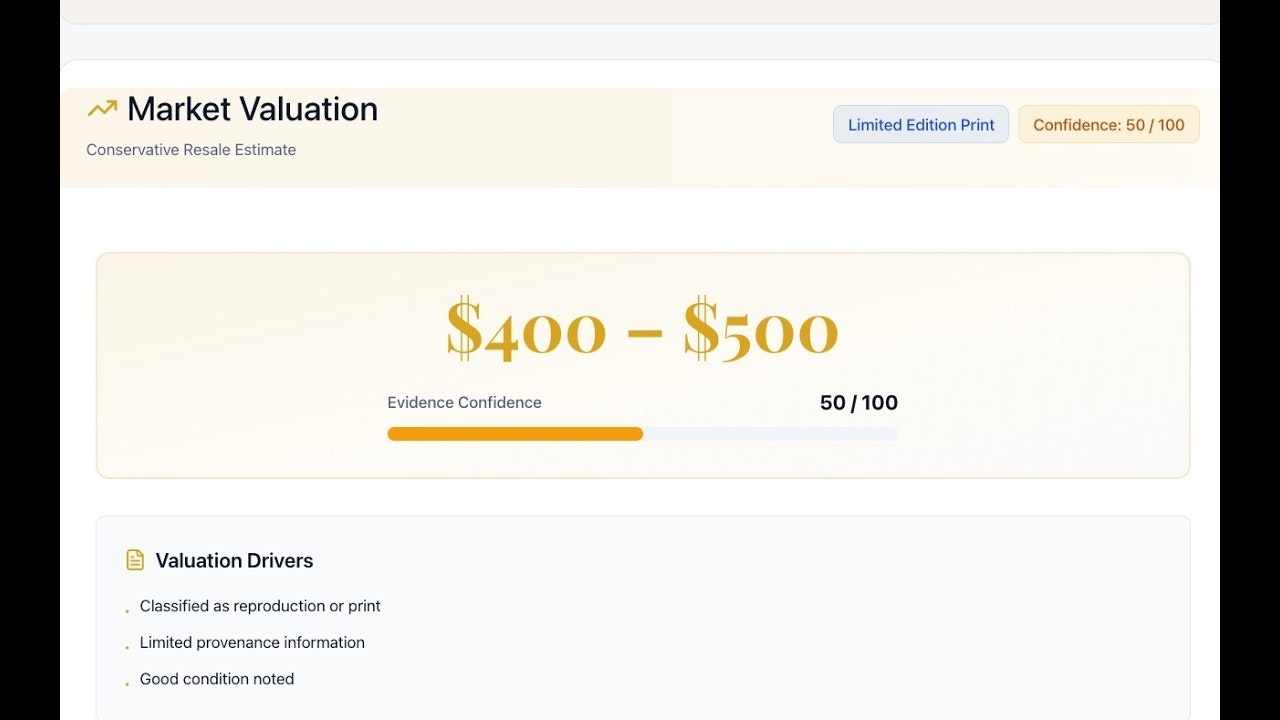The width and height of the screenshot is (1280, 720).
Task: Click the bullet before 'Classified as reproduction'
Action: tap(127, 611)
